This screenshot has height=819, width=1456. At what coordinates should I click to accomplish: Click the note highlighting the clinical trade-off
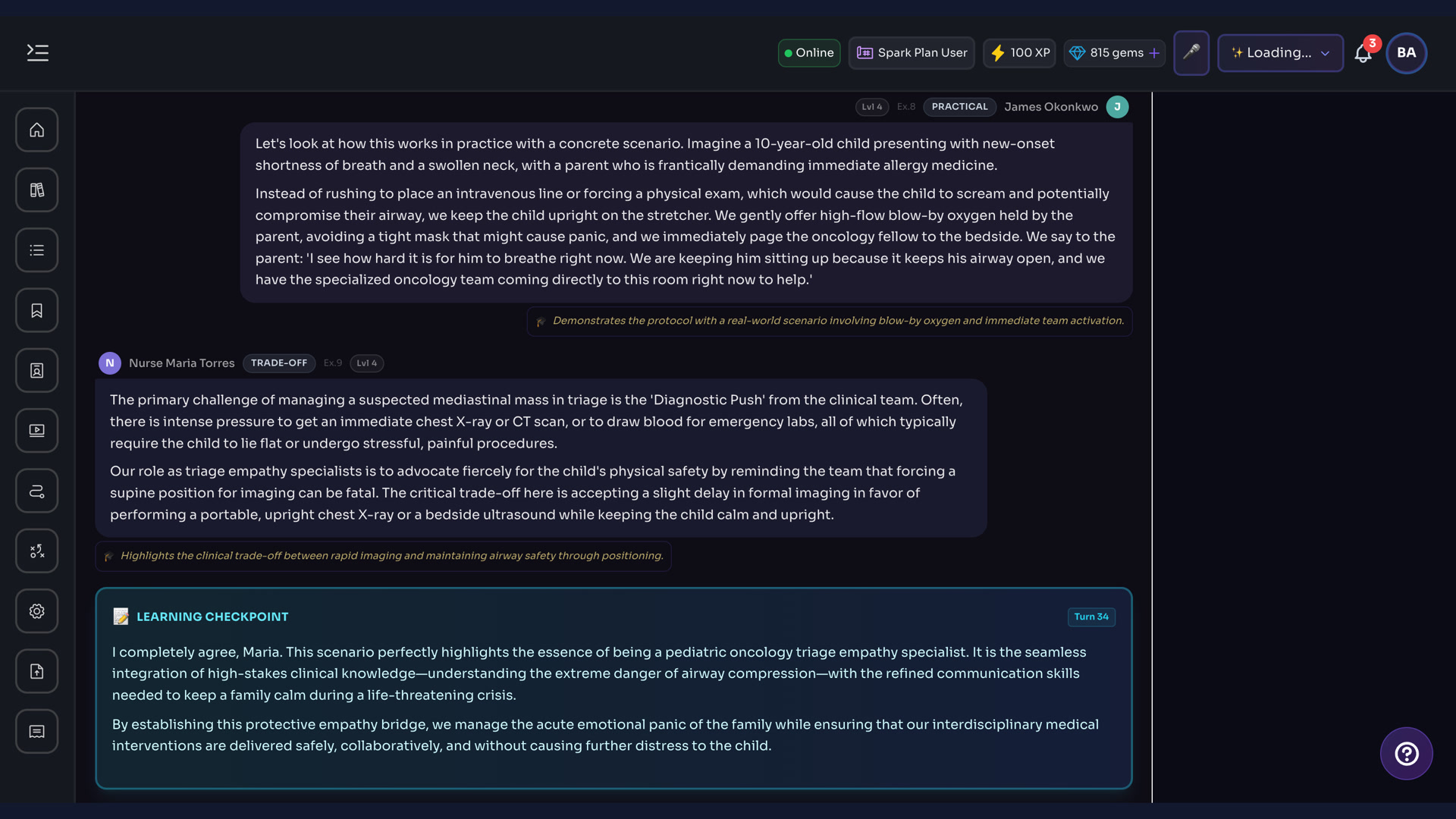pos(383,556)
